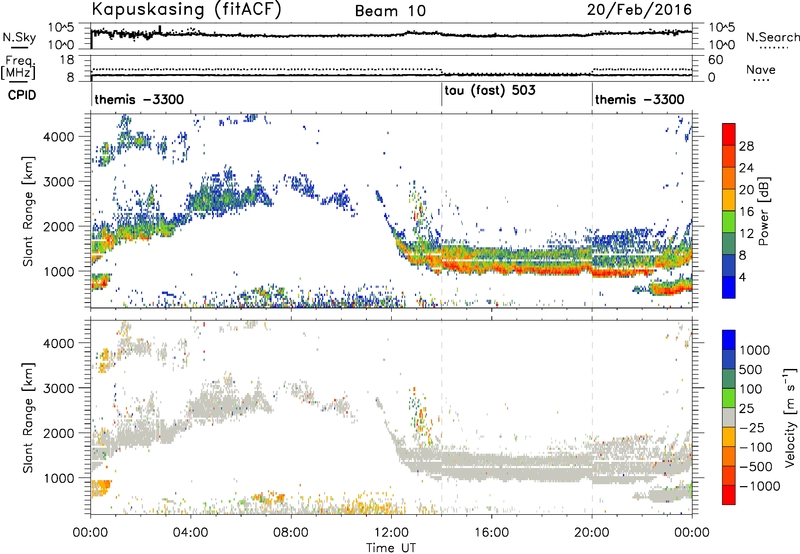
Task: Click the '28' label on Power colorbar
Action: pyautogui.click(x=746, y=146)
